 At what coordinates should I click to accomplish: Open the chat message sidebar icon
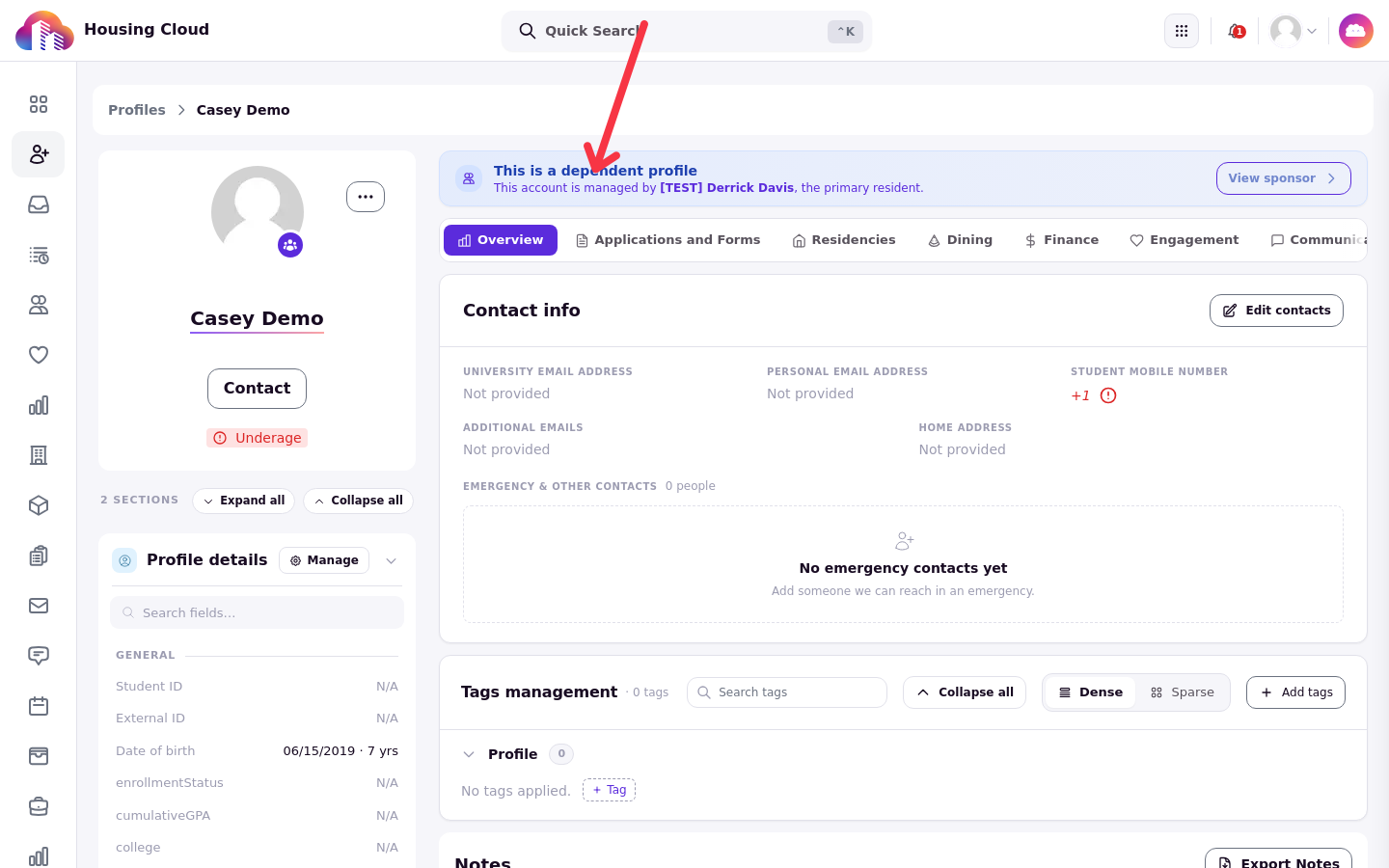pos(39,656)
